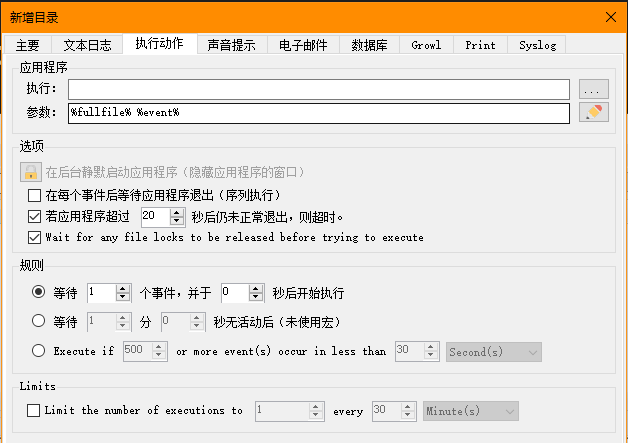Screen dimensions: 628x443
Task: Switch to the Syslog tab
Action: 538,44
